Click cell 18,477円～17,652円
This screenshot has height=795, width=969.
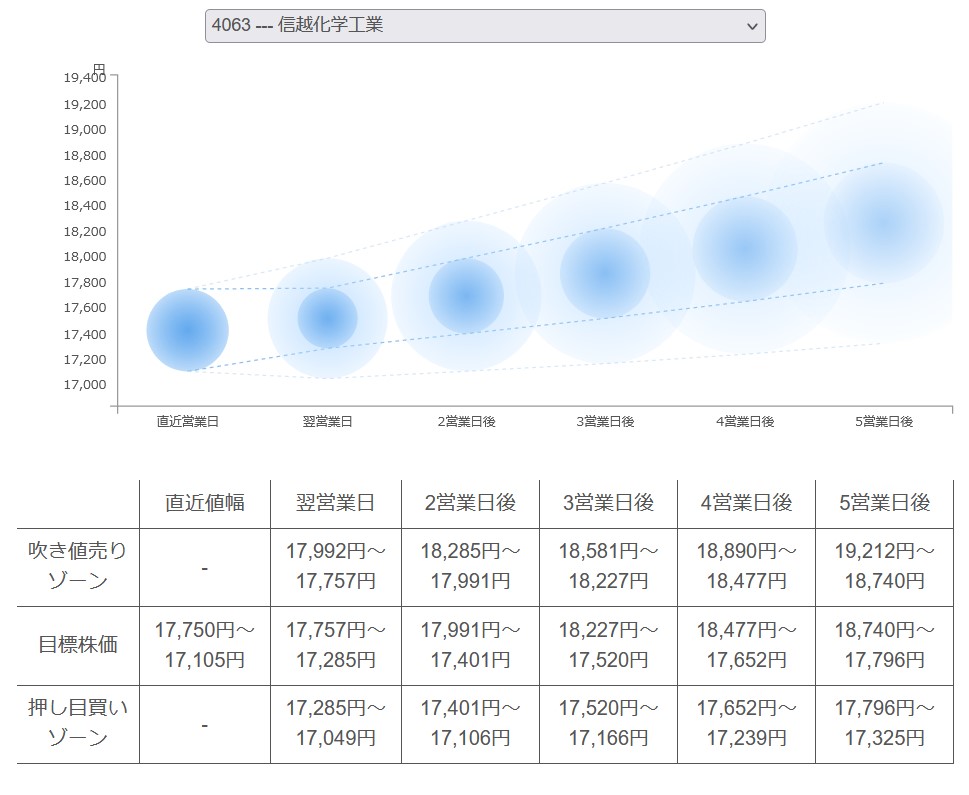coord(747,645)
